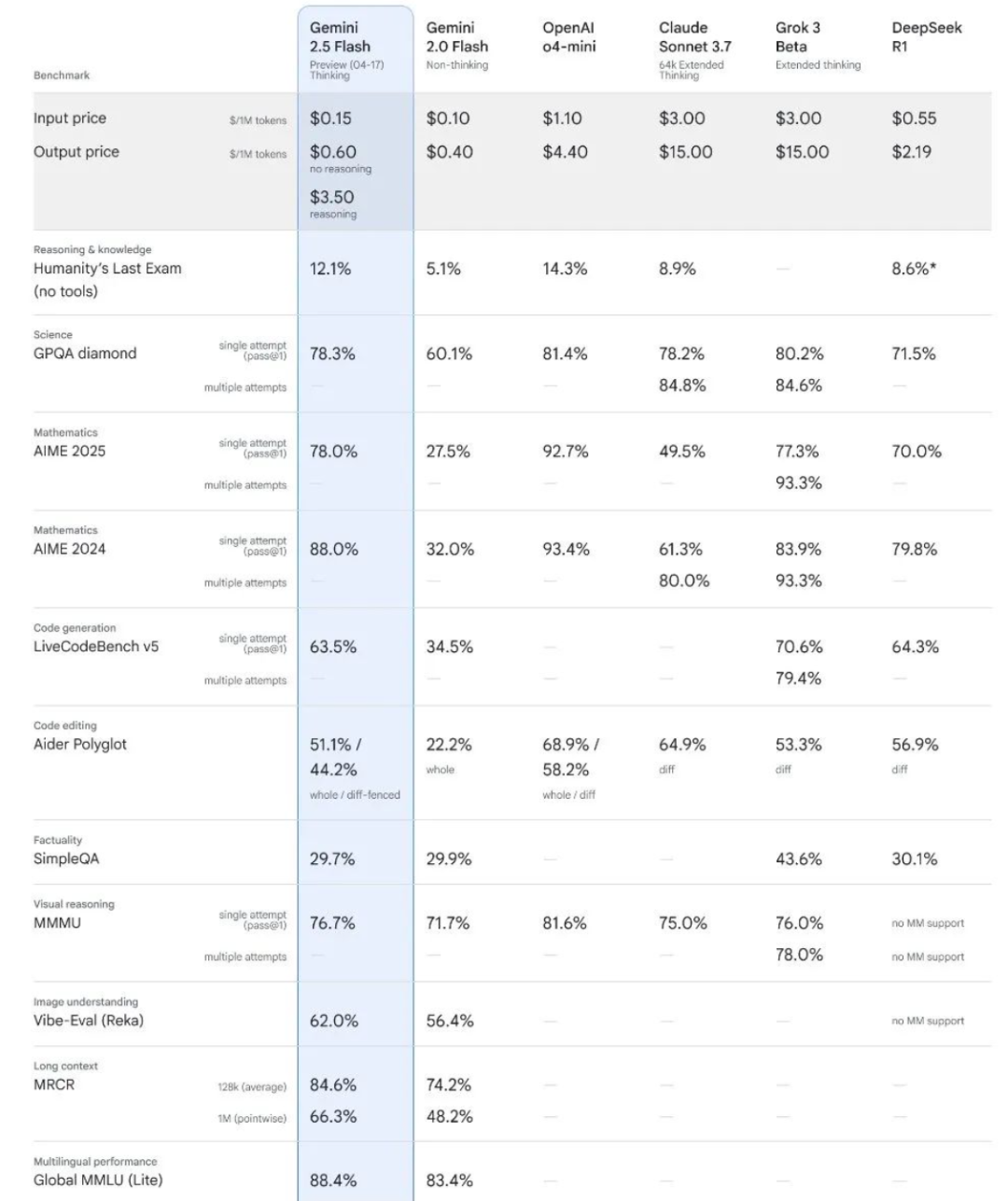The image size is (1008, 1201).
Task: Click the Input price row label
Action: tap(70, 119)
